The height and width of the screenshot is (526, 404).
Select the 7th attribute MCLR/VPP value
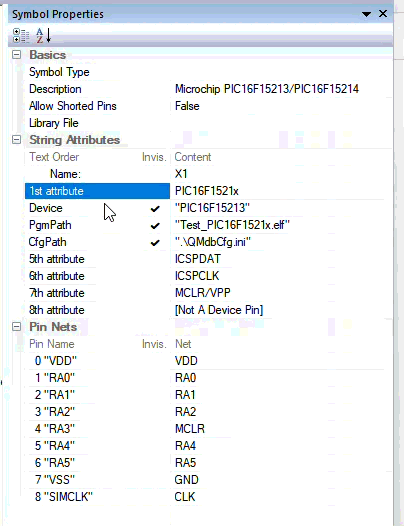(x=203, y=293)
